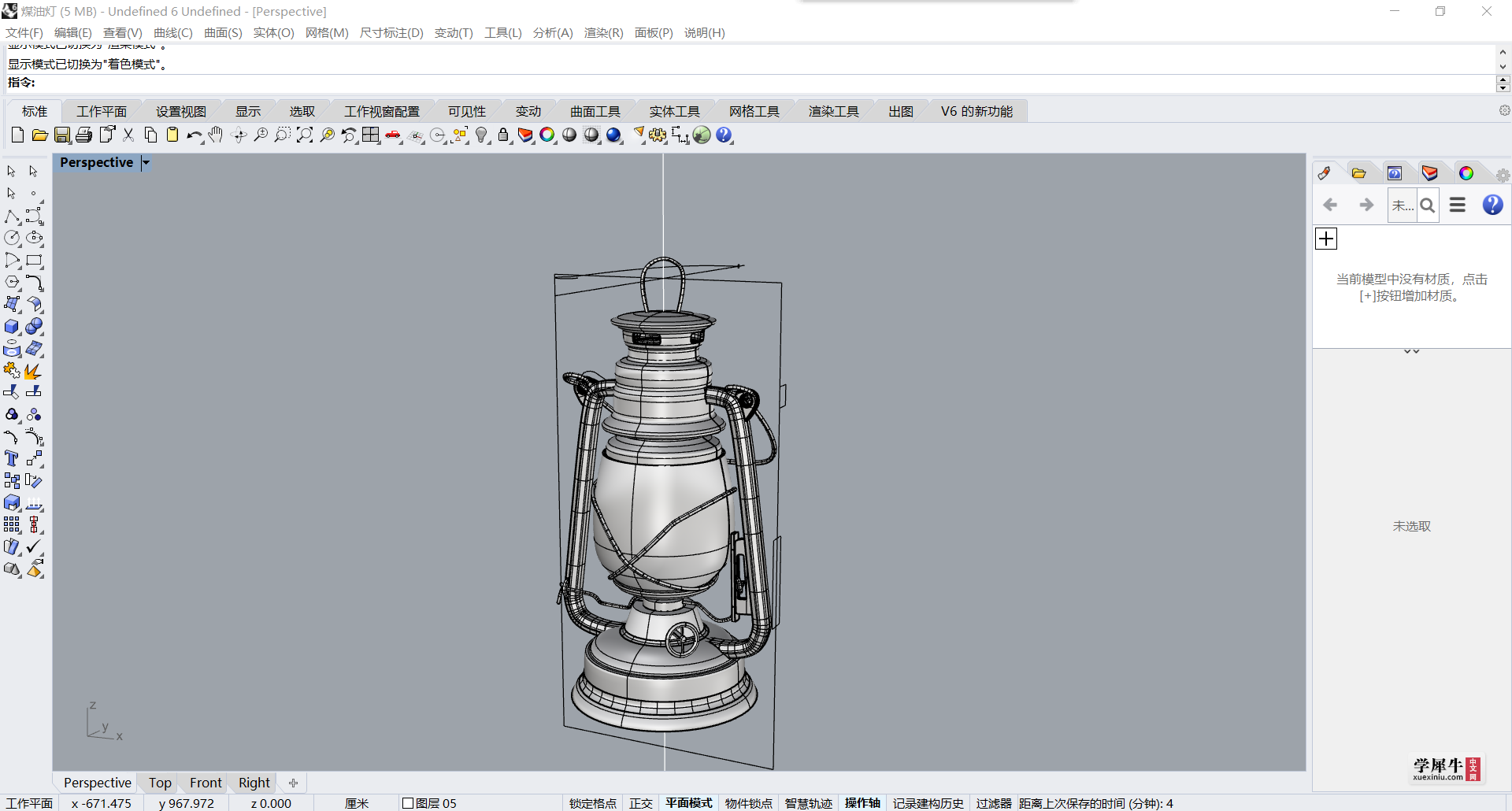Click the padlock lock objects icon

point(504,135)
